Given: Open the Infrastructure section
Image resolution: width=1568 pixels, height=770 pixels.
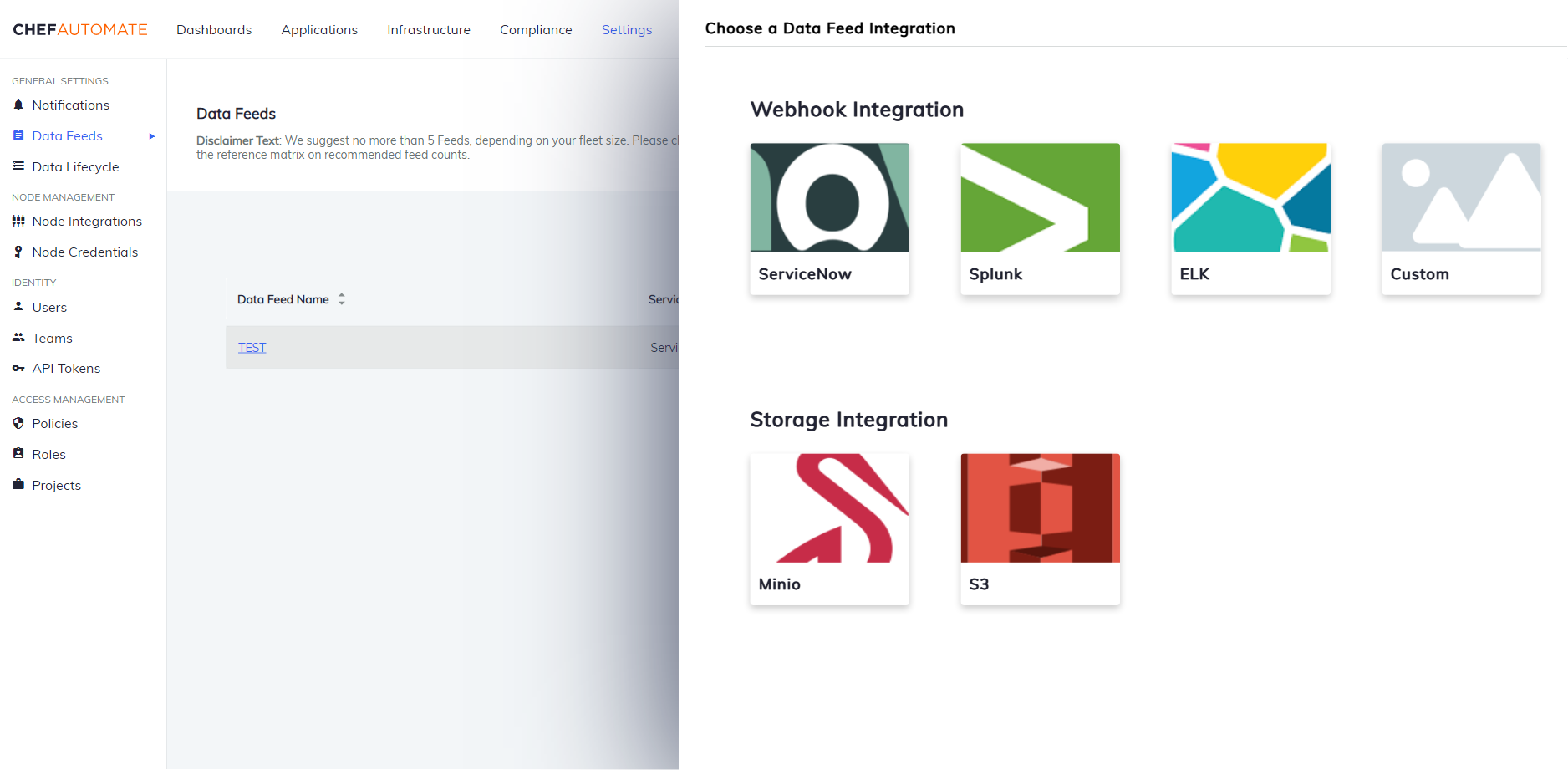Looking at the screenshot, I should pos(428,29).
